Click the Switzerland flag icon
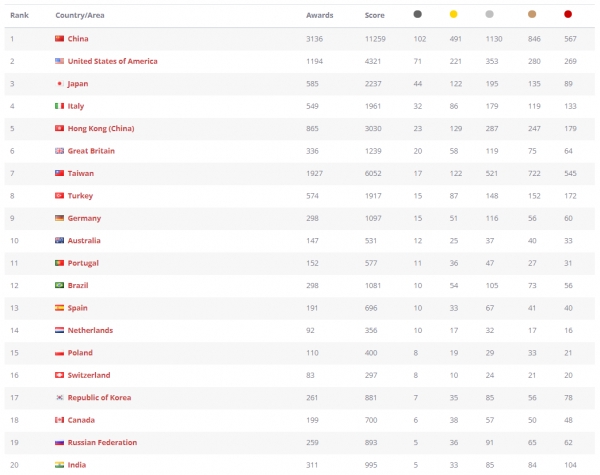Screen dimensions: 600x475 (x=59, y=375)
